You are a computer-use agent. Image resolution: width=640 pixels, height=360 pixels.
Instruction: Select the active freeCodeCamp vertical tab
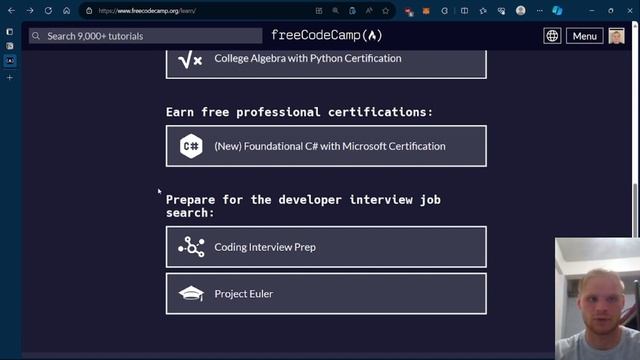tap(10, 61)
